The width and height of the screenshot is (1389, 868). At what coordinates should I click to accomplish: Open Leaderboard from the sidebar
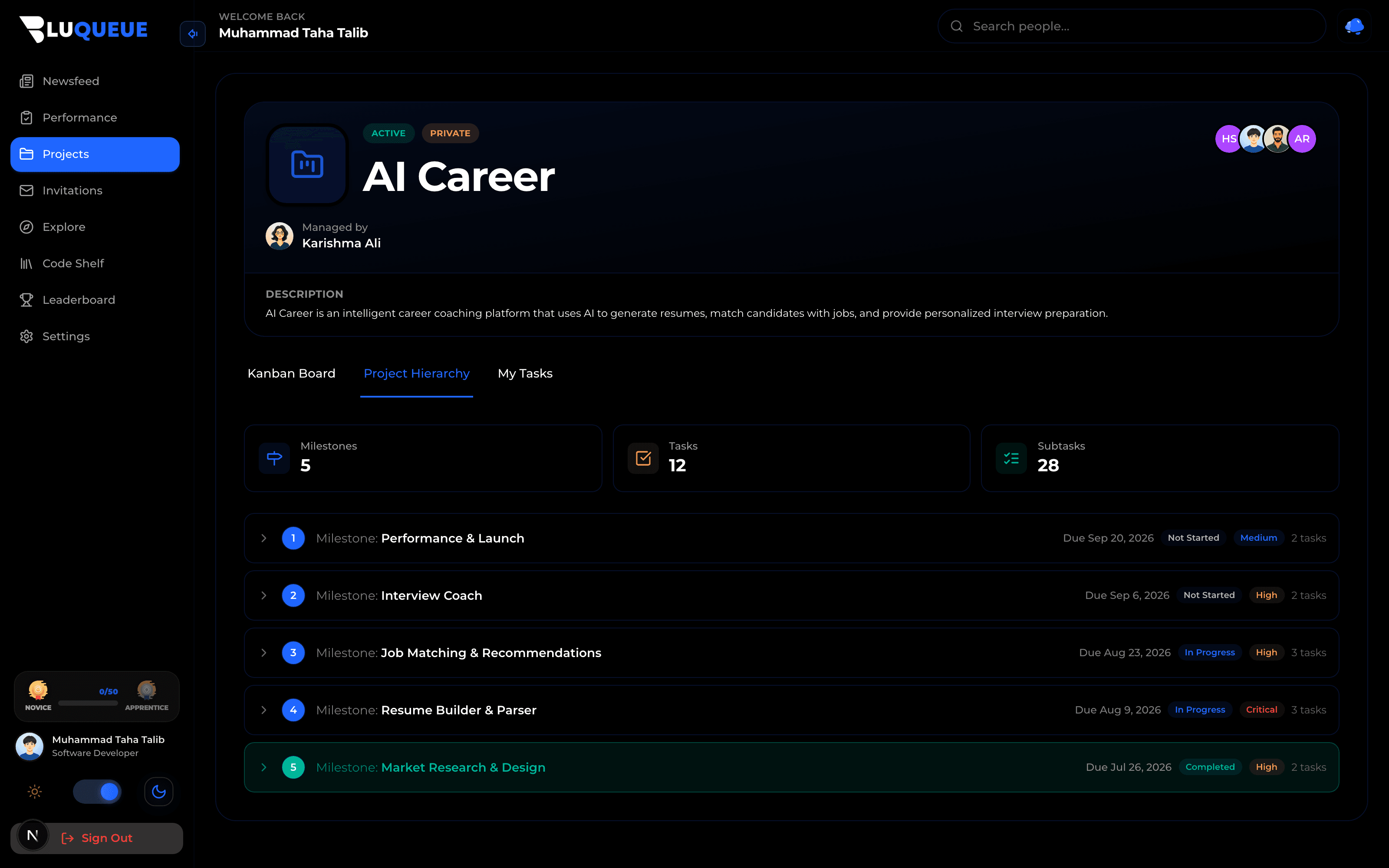[95, 299]
